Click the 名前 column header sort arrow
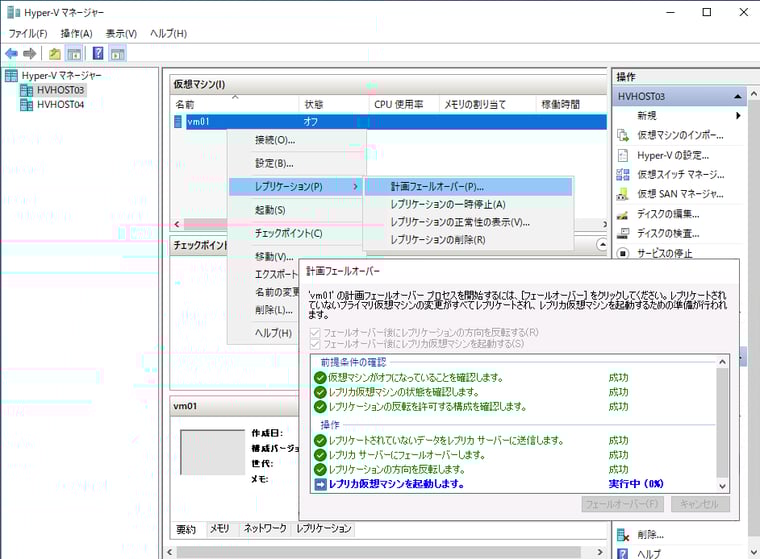 click(x=235, y=97)
